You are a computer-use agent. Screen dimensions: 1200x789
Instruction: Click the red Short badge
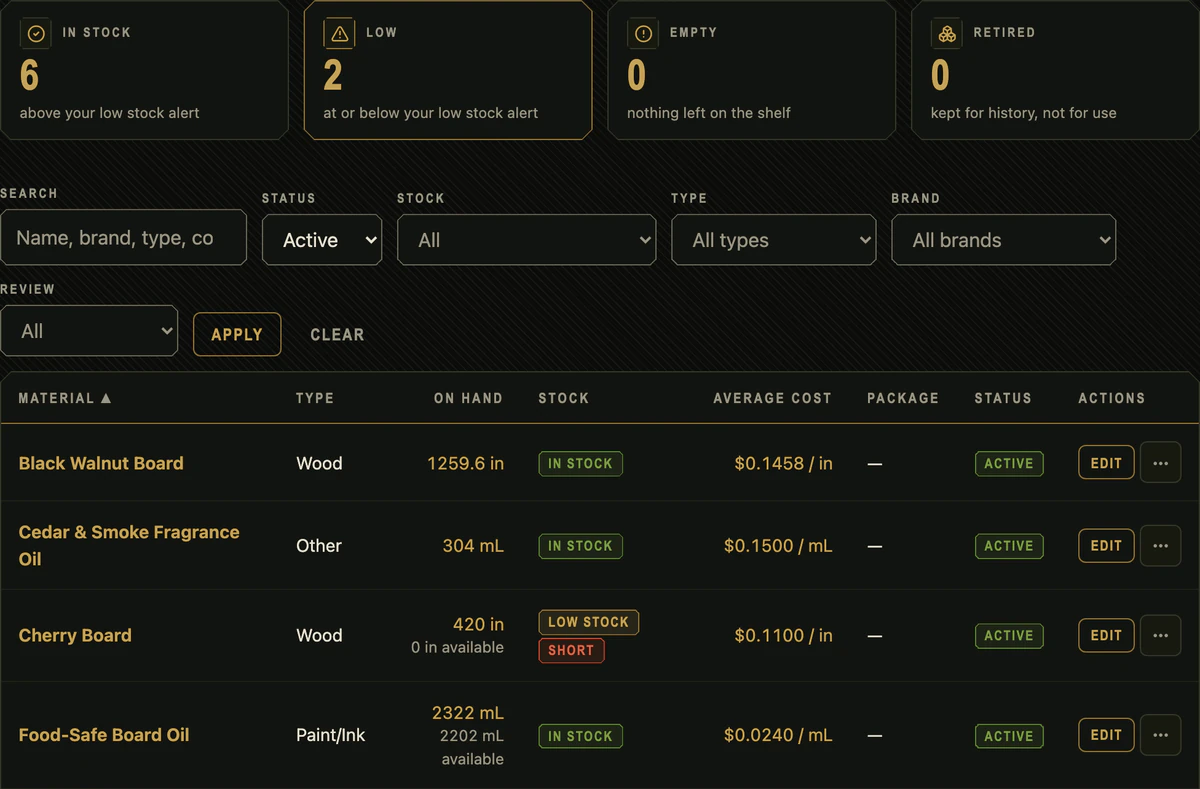pos(571,650)
